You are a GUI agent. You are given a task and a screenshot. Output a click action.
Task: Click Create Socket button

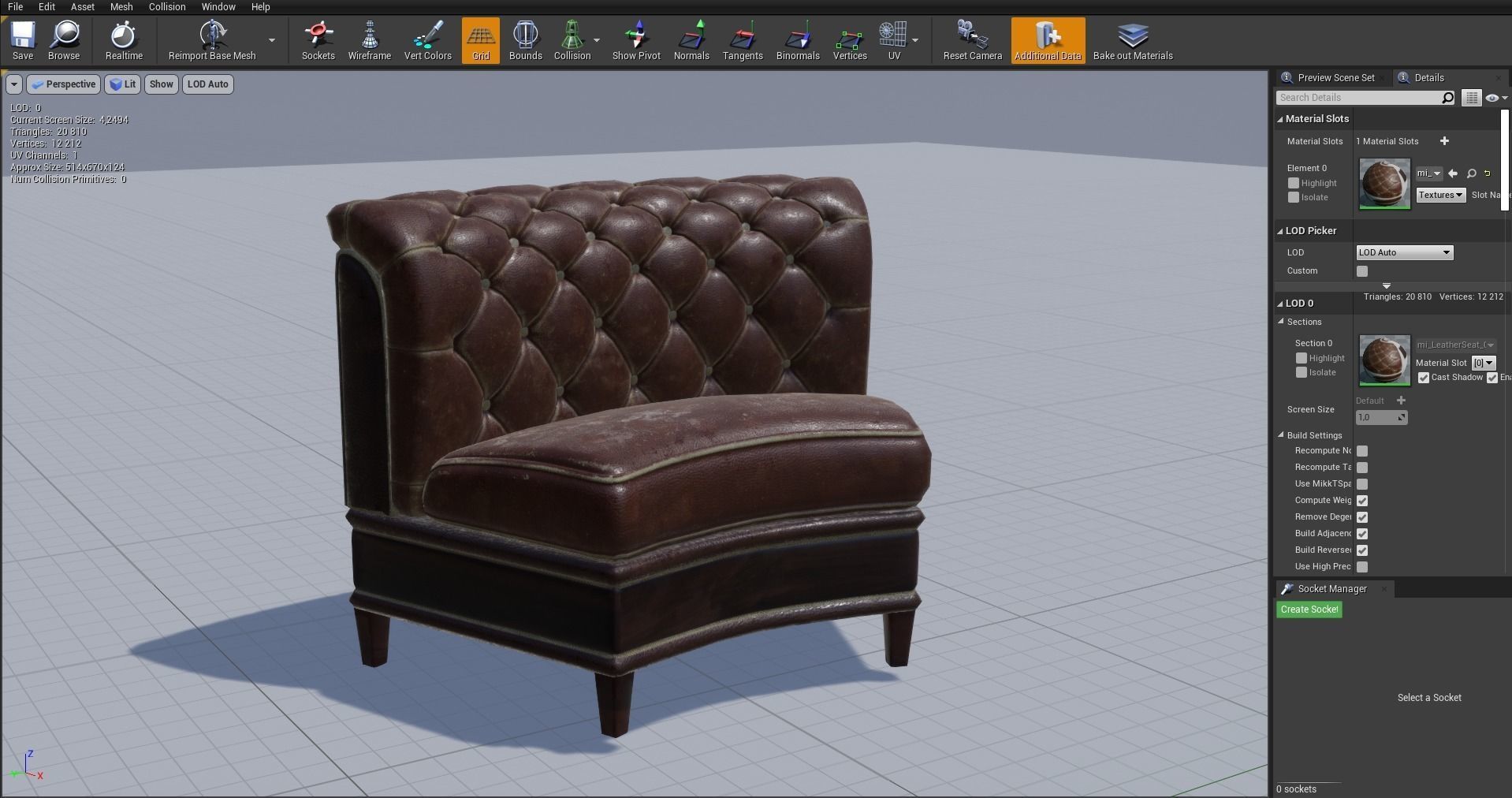1309,610
